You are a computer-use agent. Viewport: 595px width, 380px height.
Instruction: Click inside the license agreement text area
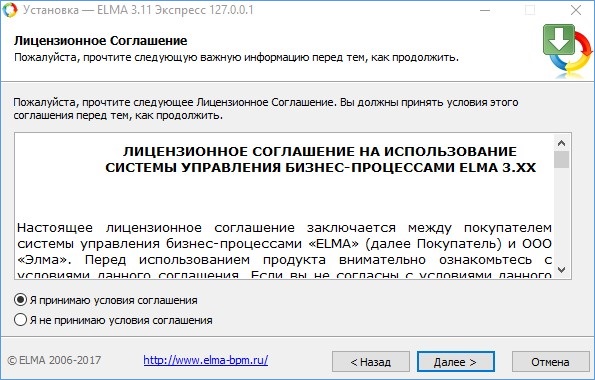[x=284, y=206]
